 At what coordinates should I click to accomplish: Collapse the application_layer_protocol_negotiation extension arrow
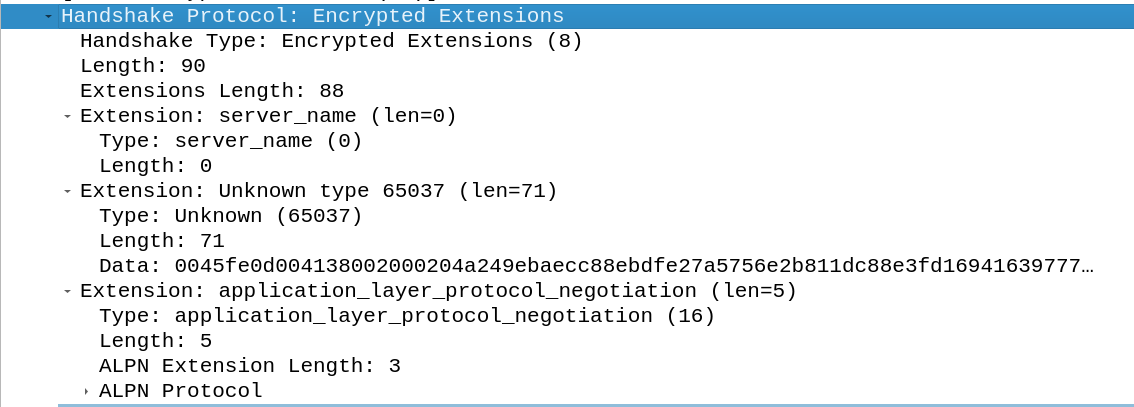67,291
